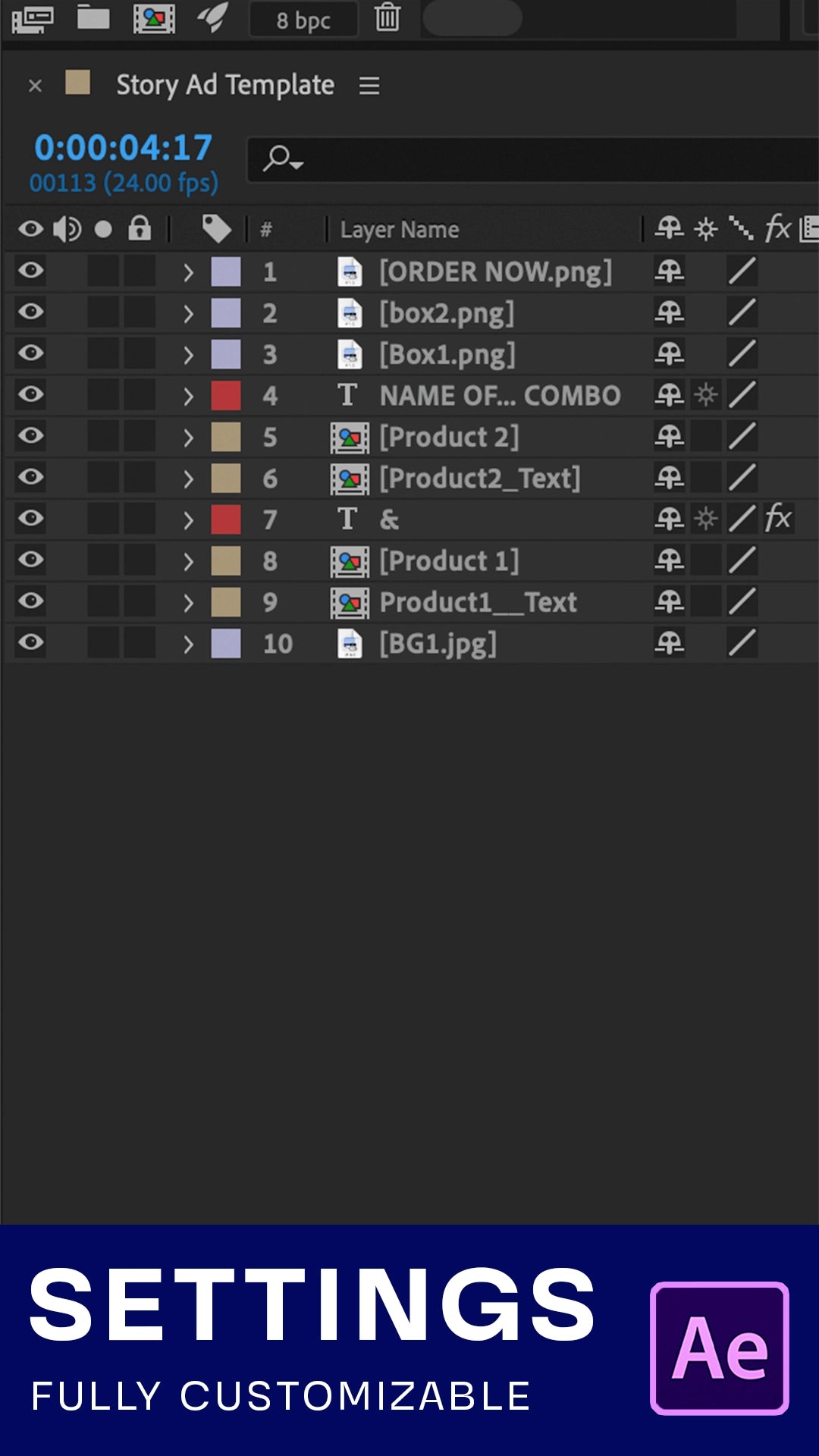Click the new composition icon
The width and height of the screenshot is (819, 1456).
coord(154,18)
